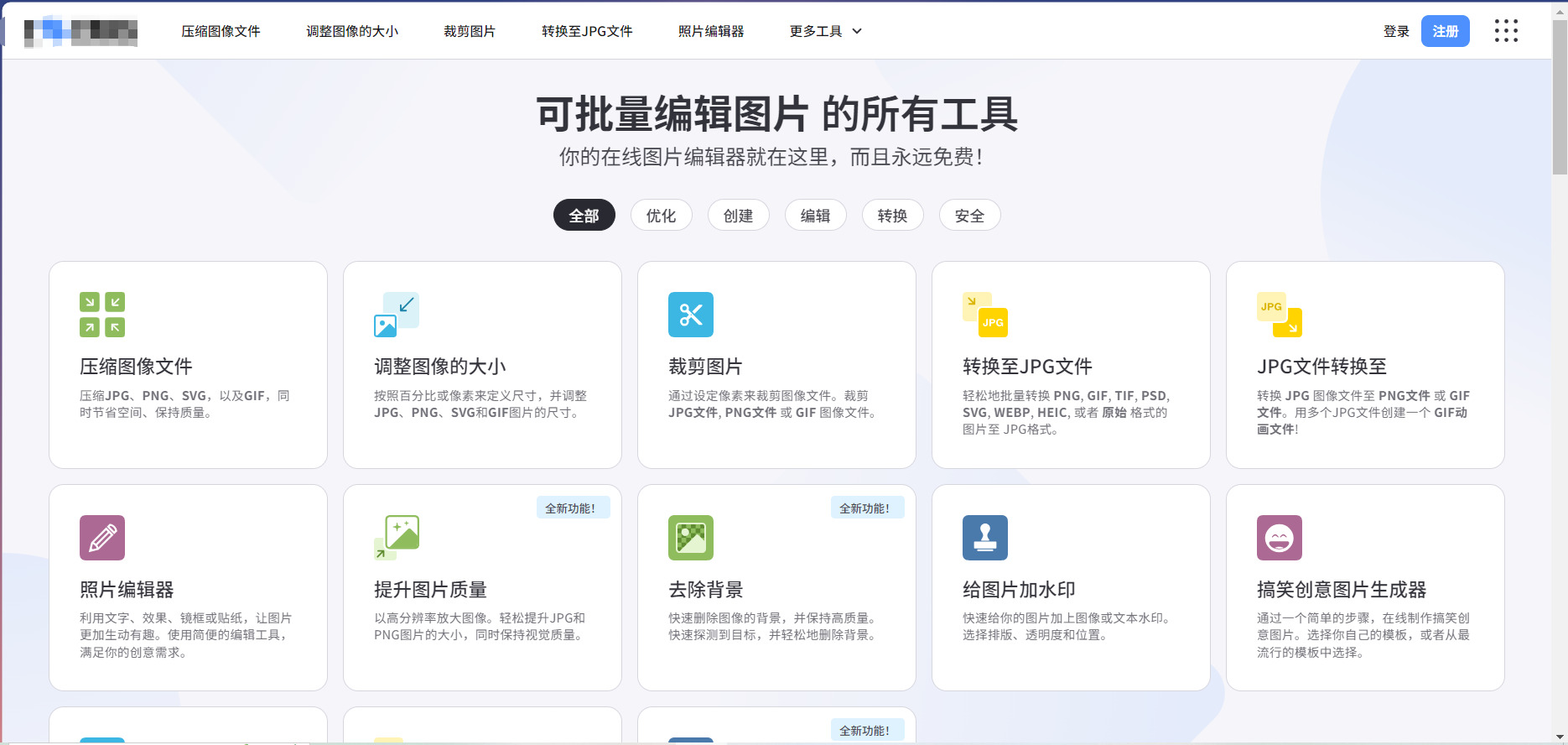The image size is (1568, 745).
Task: Click the JPG文件转换至 card icon
Action: pos(1280,315)
